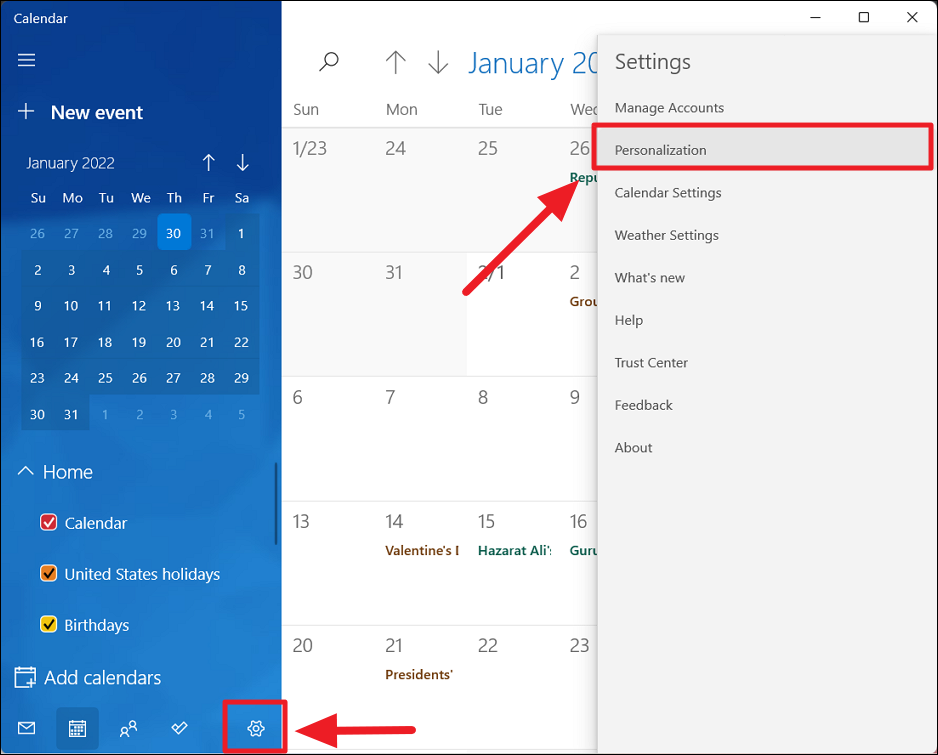The image size is (938, 755).
Task: Select the Calendar view icon
Action: [x=77, y=729]
